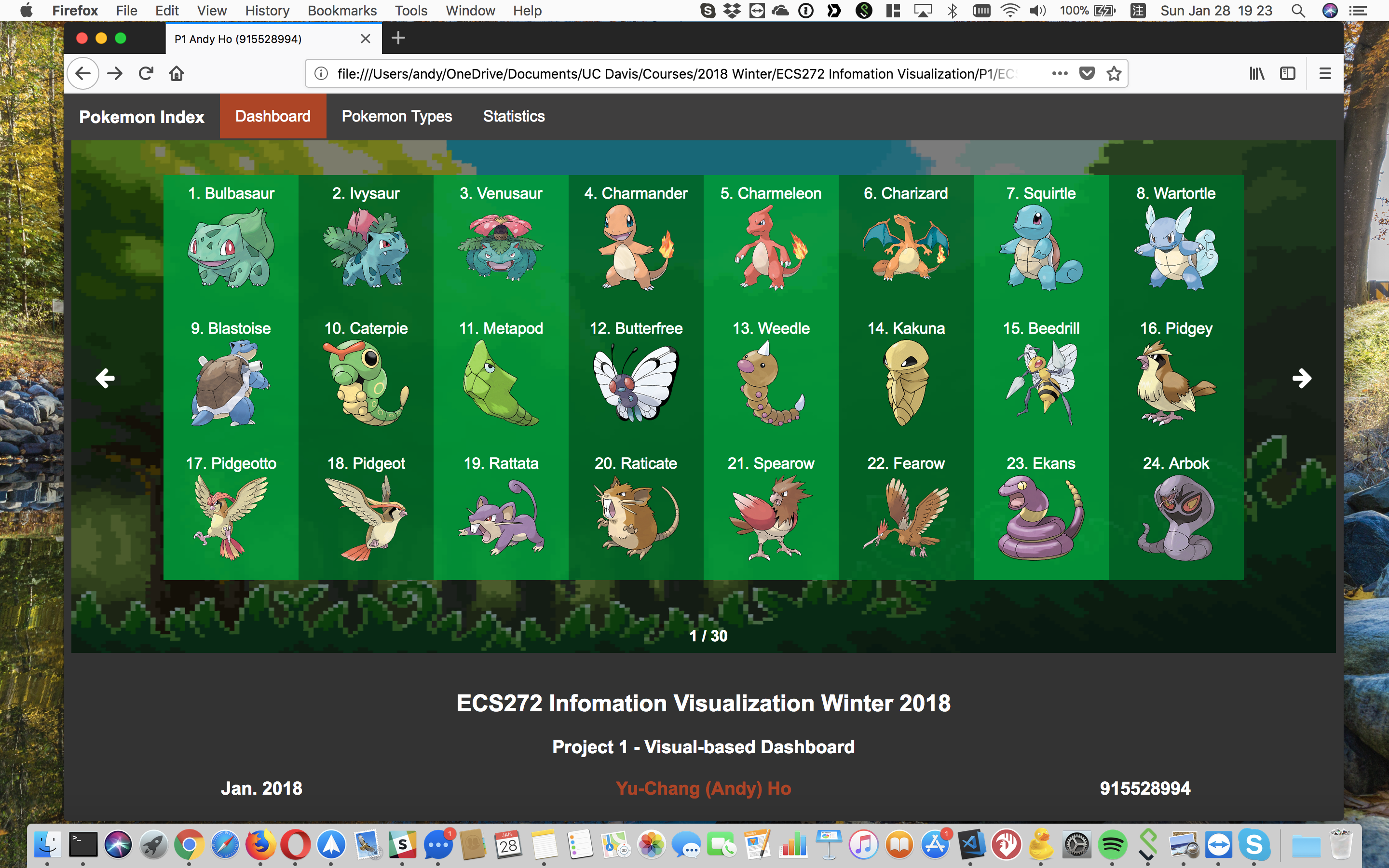Select the Pidgeot card
The image size is (1389, 868).
(366, 512)
